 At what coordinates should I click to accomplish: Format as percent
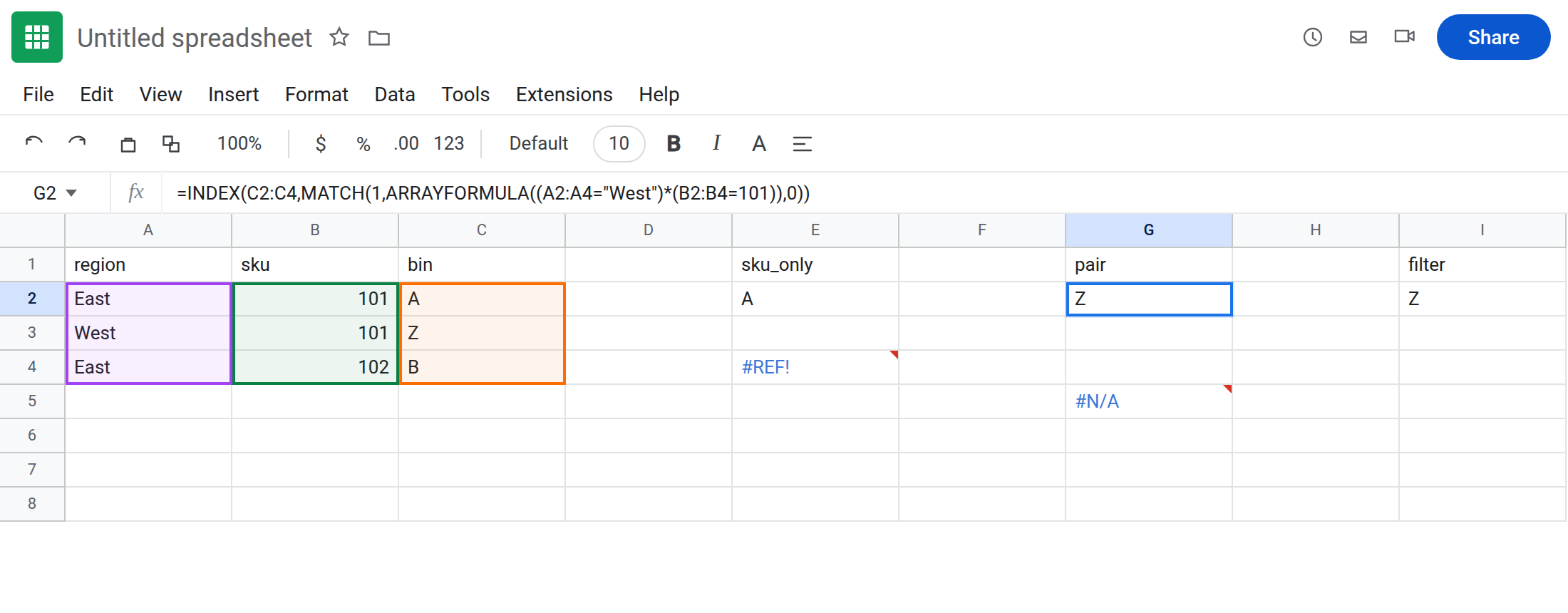(363, 144)
